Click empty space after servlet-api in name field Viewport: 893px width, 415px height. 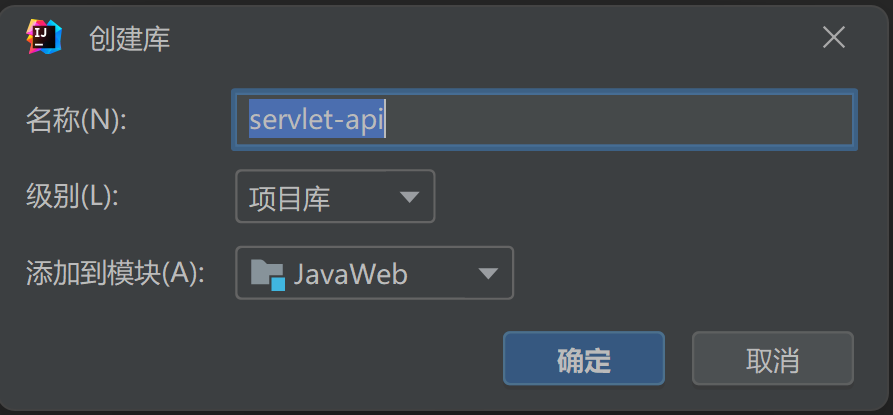click(620, 121)
